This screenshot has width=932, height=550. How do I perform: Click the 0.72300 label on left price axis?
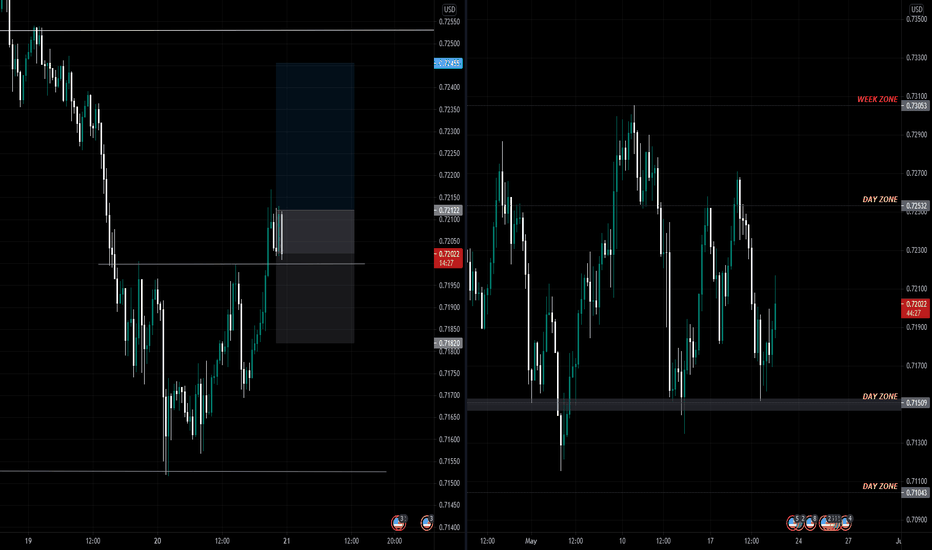(449, 131)
